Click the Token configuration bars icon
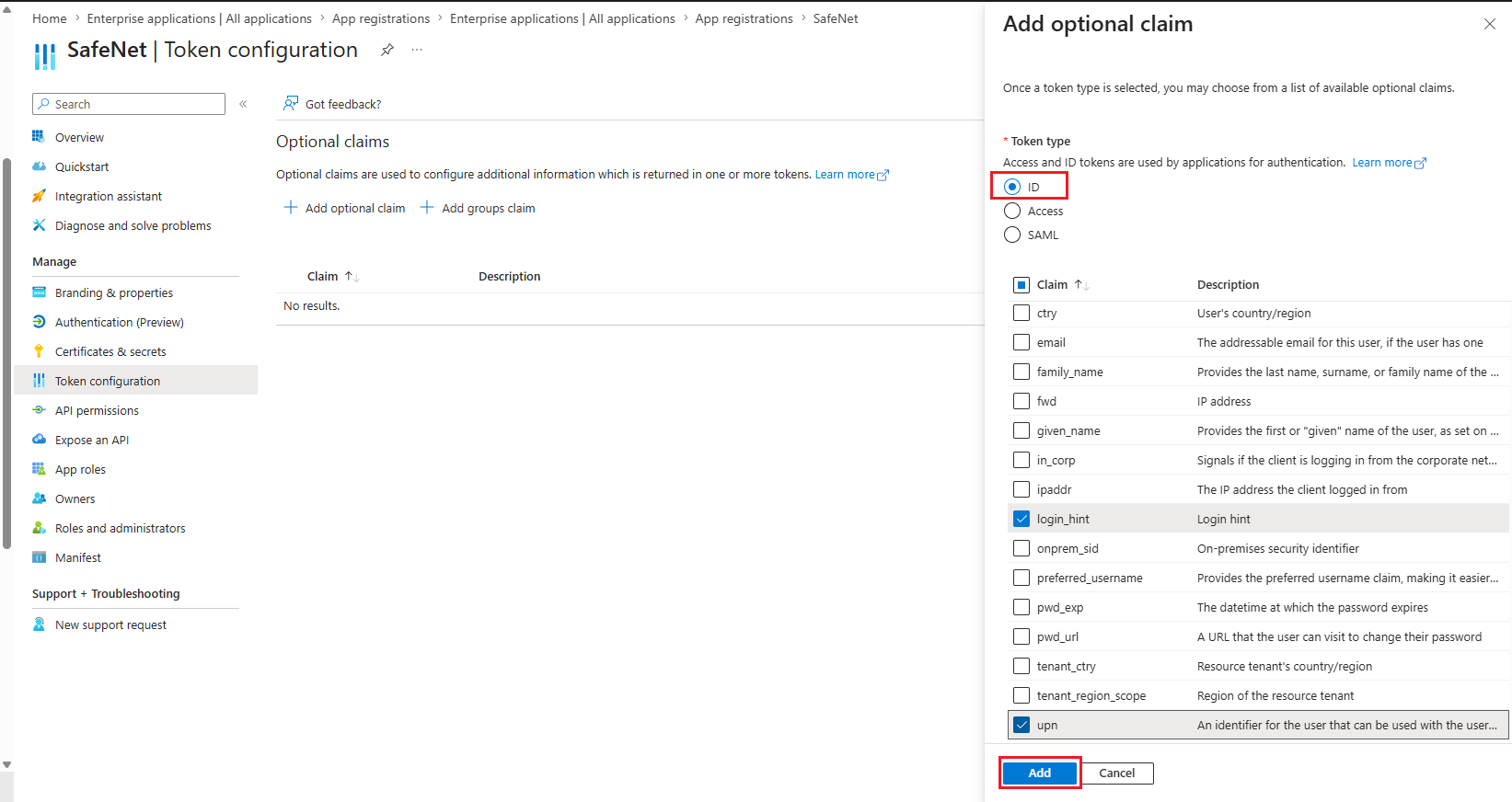This screenshot has height=802, width=1512. (39, 381)
